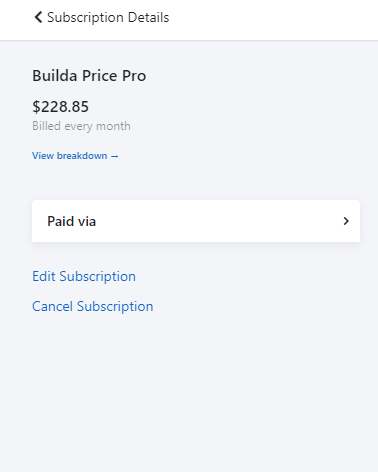Click the back chevron icon
The height and width of the screenshot is (472, 378).
tap(38, 17)
